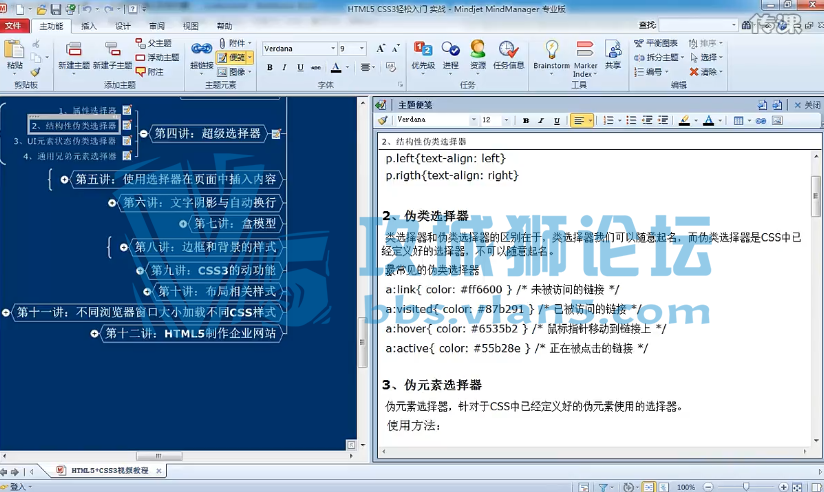Switch to the Design (设计) tab
Image resolution: width=824 pixels, height=492 pixels.
[x=123, y=26]
